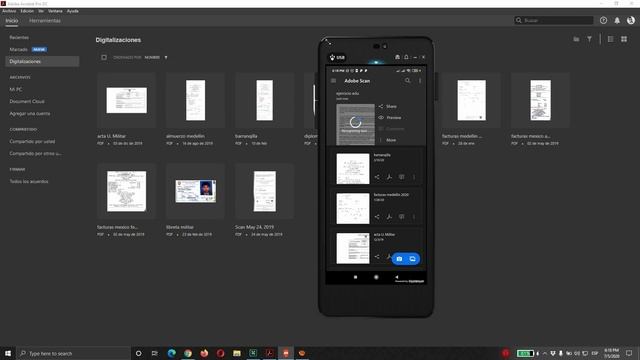Tap the Android back button

pyautogui.click(x=396, y=277)
